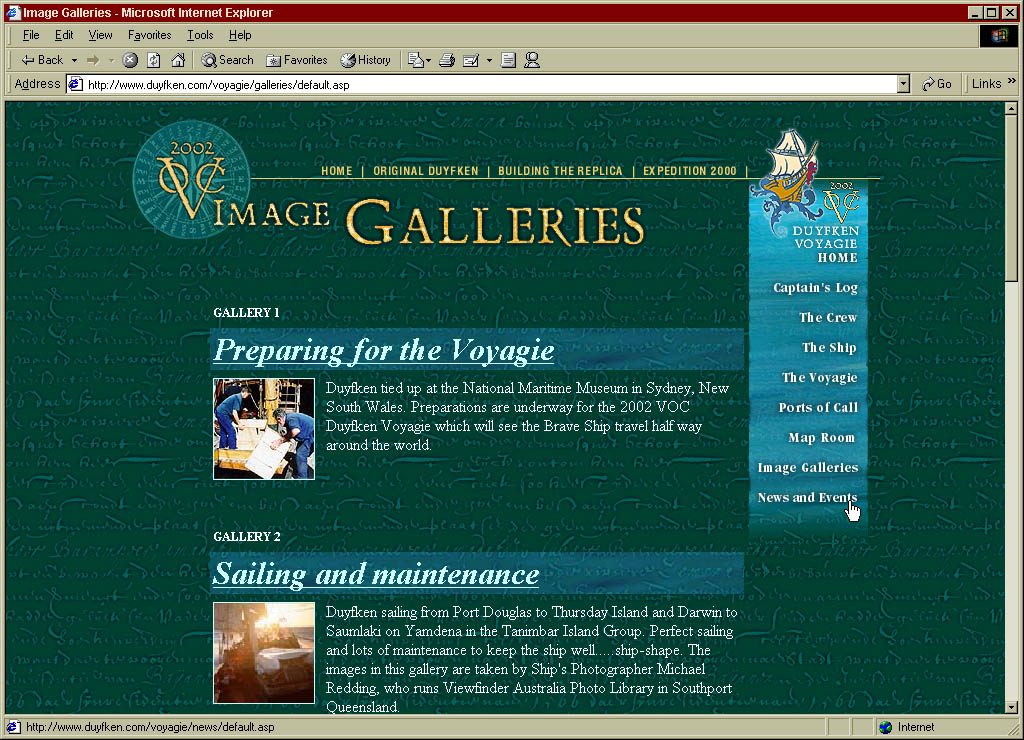Open the File menu
Image resolution: width=1024 pixels, height=740 pixels.
click(x=31, y=35)
